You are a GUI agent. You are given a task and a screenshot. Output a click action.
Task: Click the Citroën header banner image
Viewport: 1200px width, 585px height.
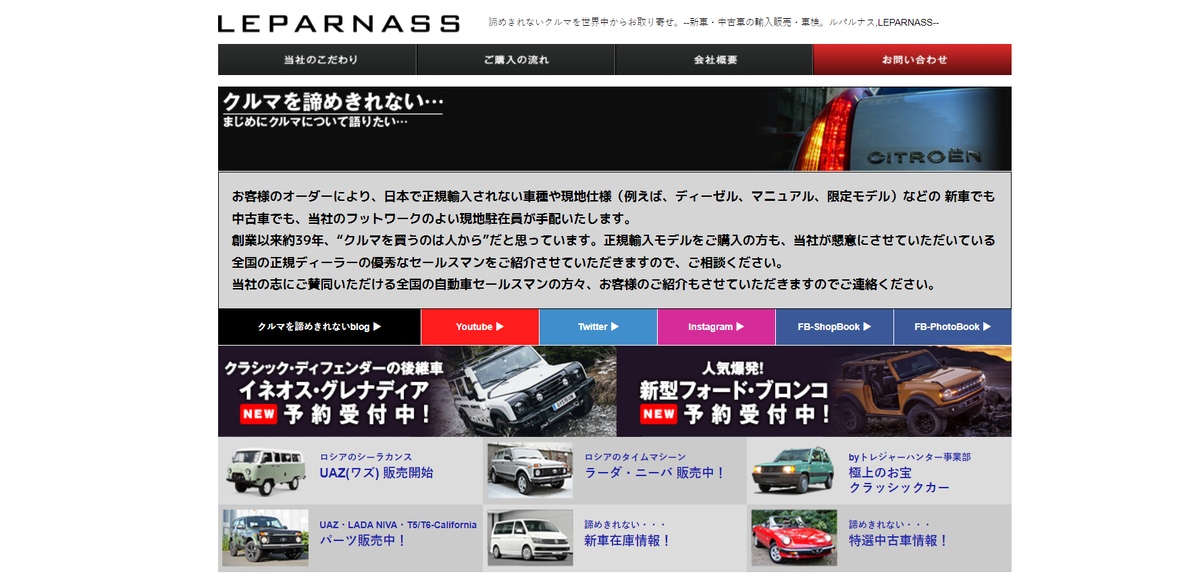point(614,129)
